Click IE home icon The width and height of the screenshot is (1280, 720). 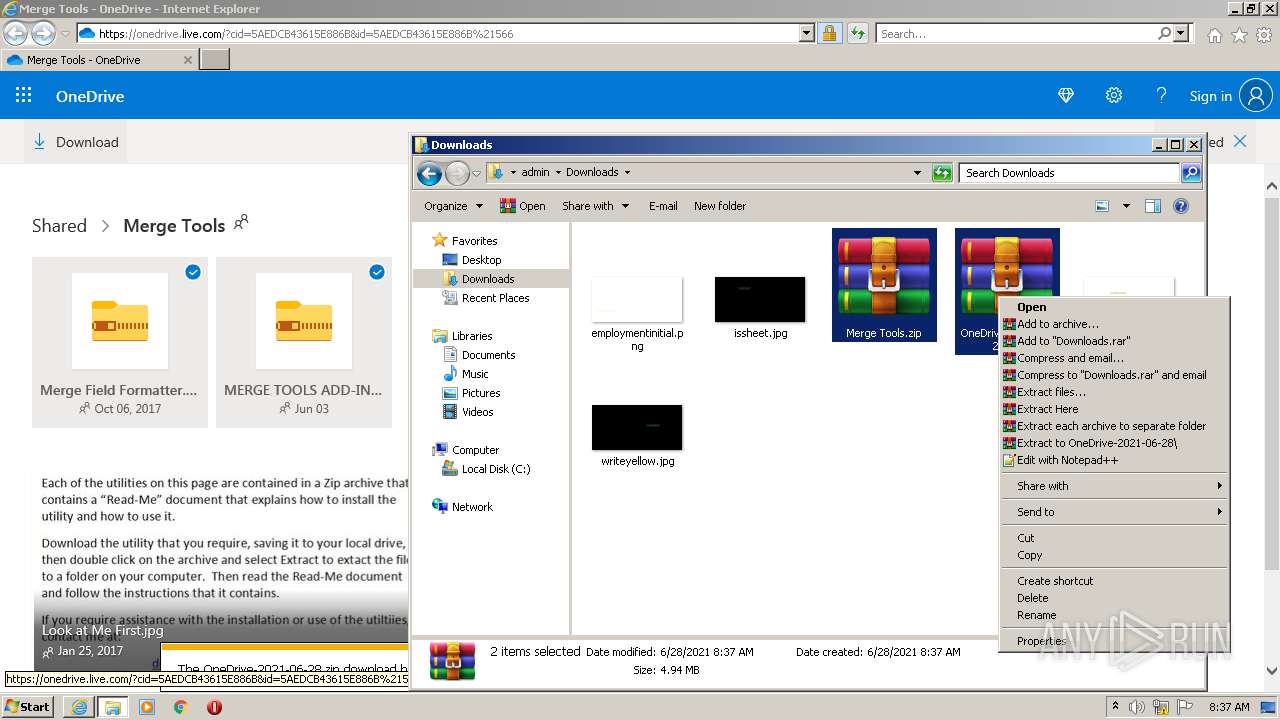point(1214,35)
